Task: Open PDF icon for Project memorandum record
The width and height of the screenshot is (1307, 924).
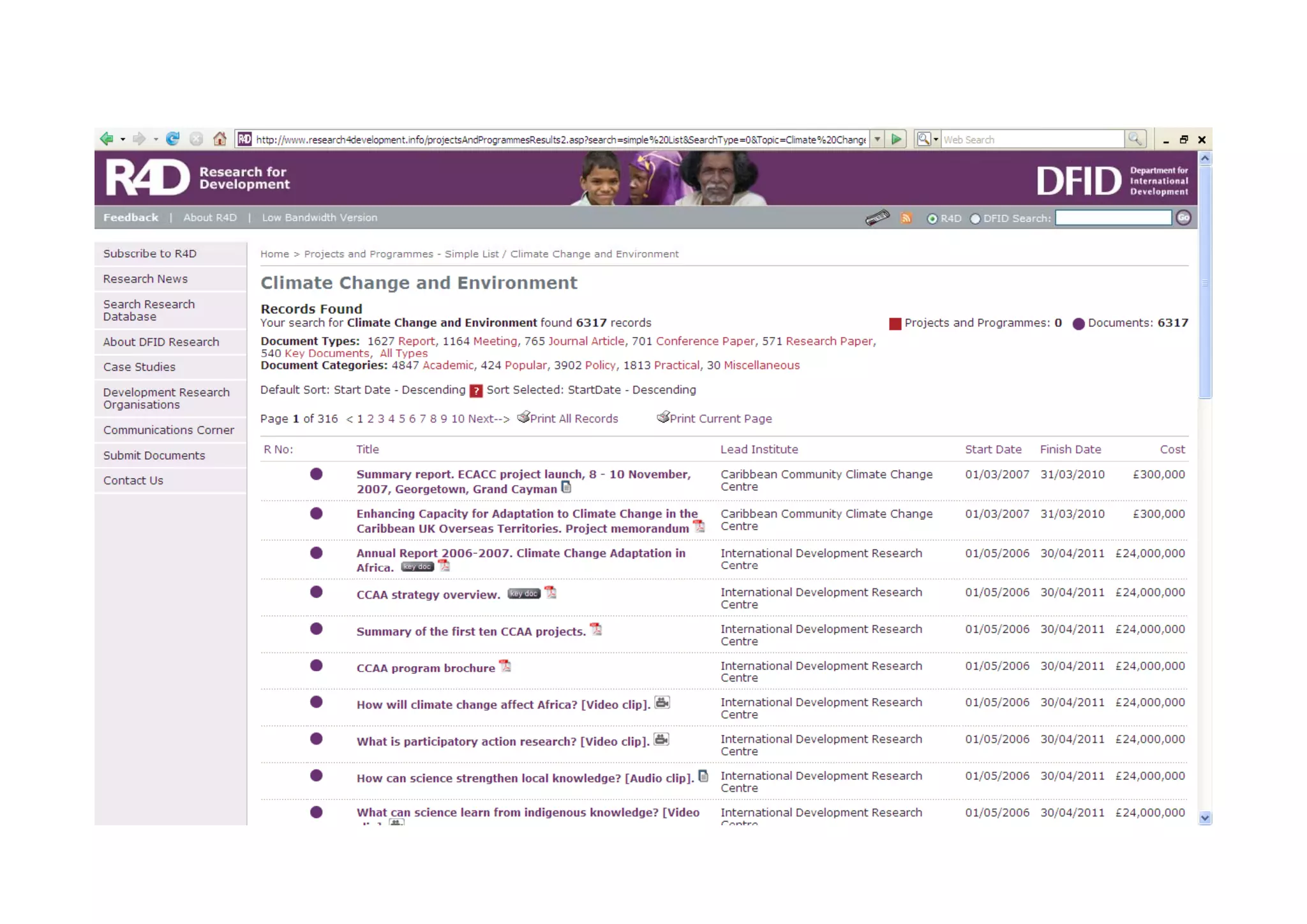Action: coord(699,526)
